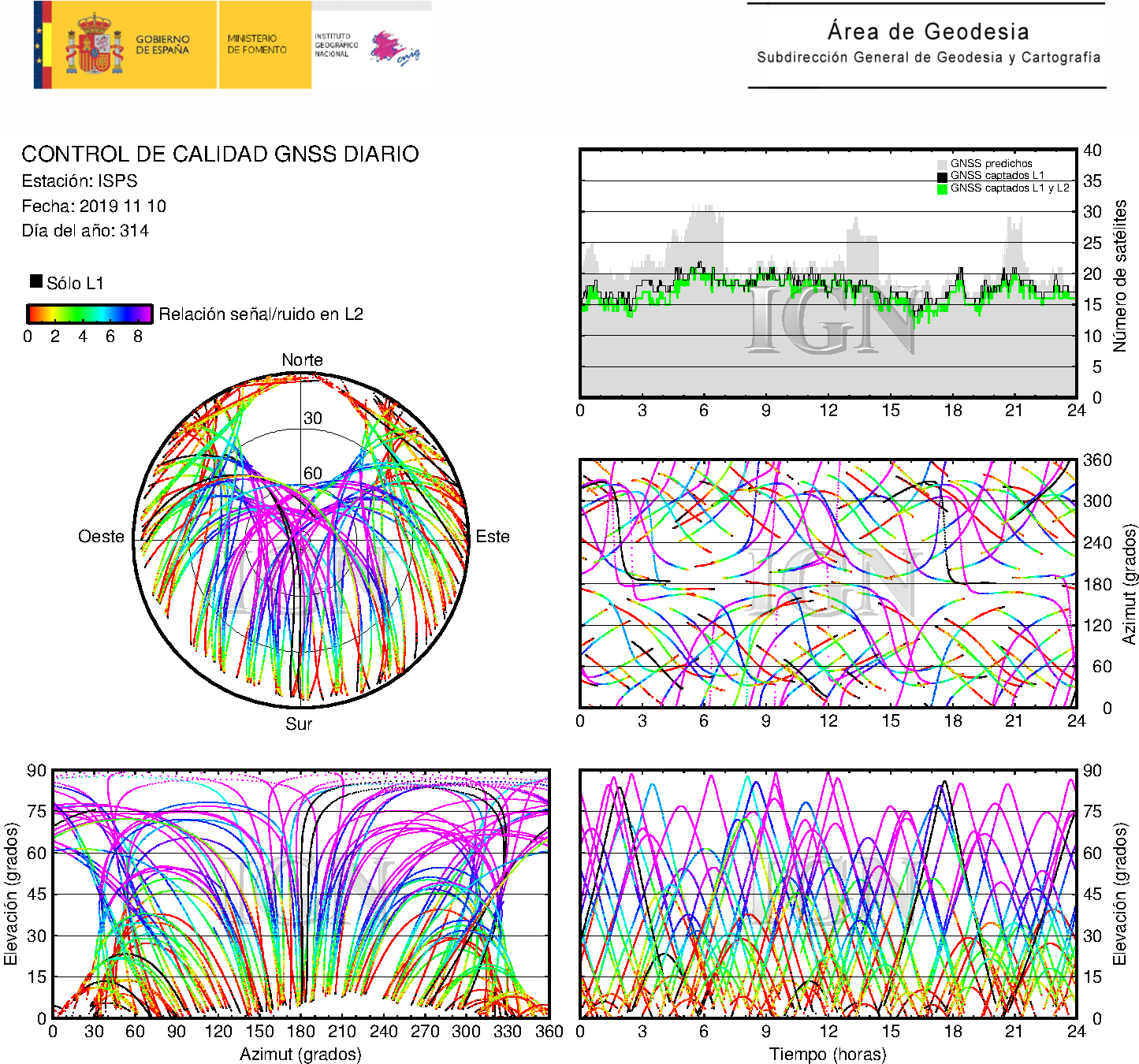
Task: Click the black 'GNSS captados L1' legend marker
Action: coord(942,177)
